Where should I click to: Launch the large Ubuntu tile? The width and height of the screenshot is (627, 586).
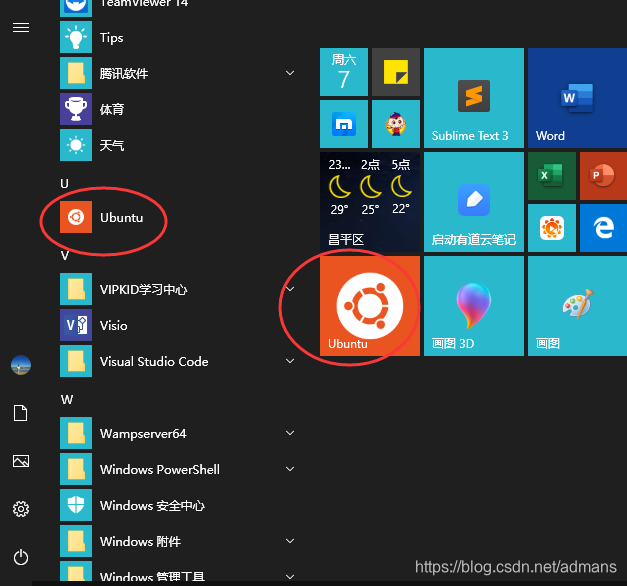[370, 306]
